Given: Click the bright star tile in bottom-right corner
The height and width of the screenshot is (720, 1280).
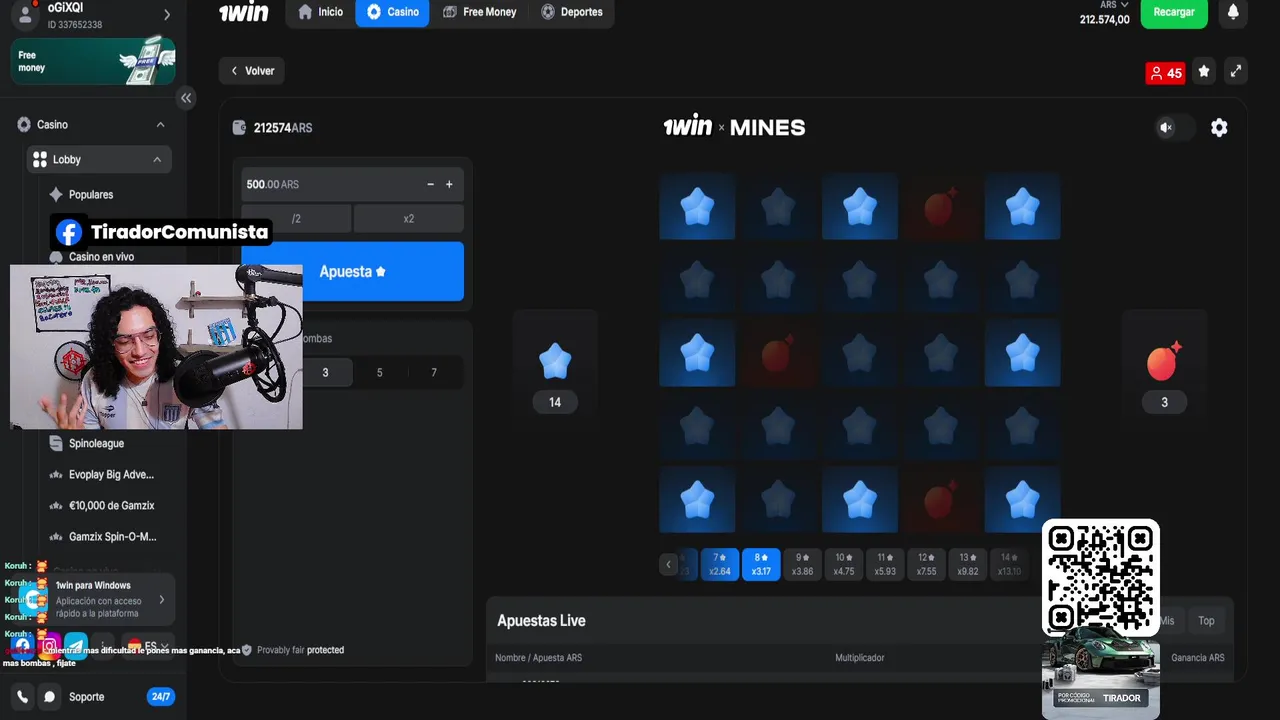Looking at the screenshot, I should (x=1022, y=500).
